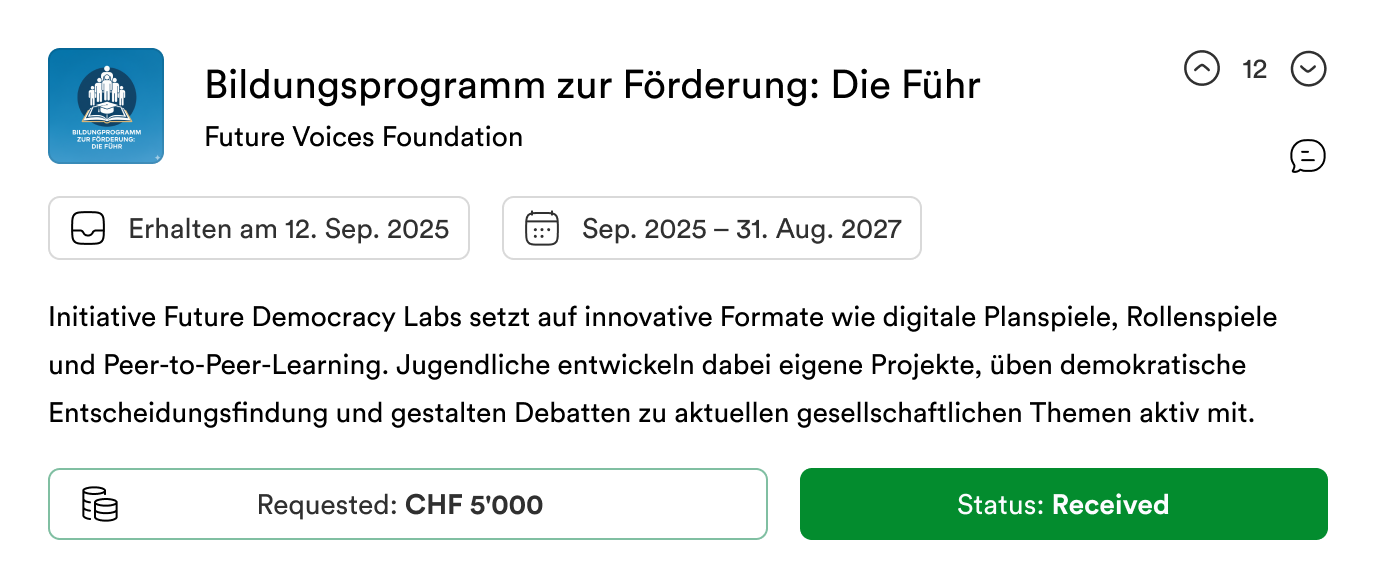Open the title "Bildungsprogramm zur Förderung: Die Führ"
This screenshot has width=1376, height=588.
point(592,86)
